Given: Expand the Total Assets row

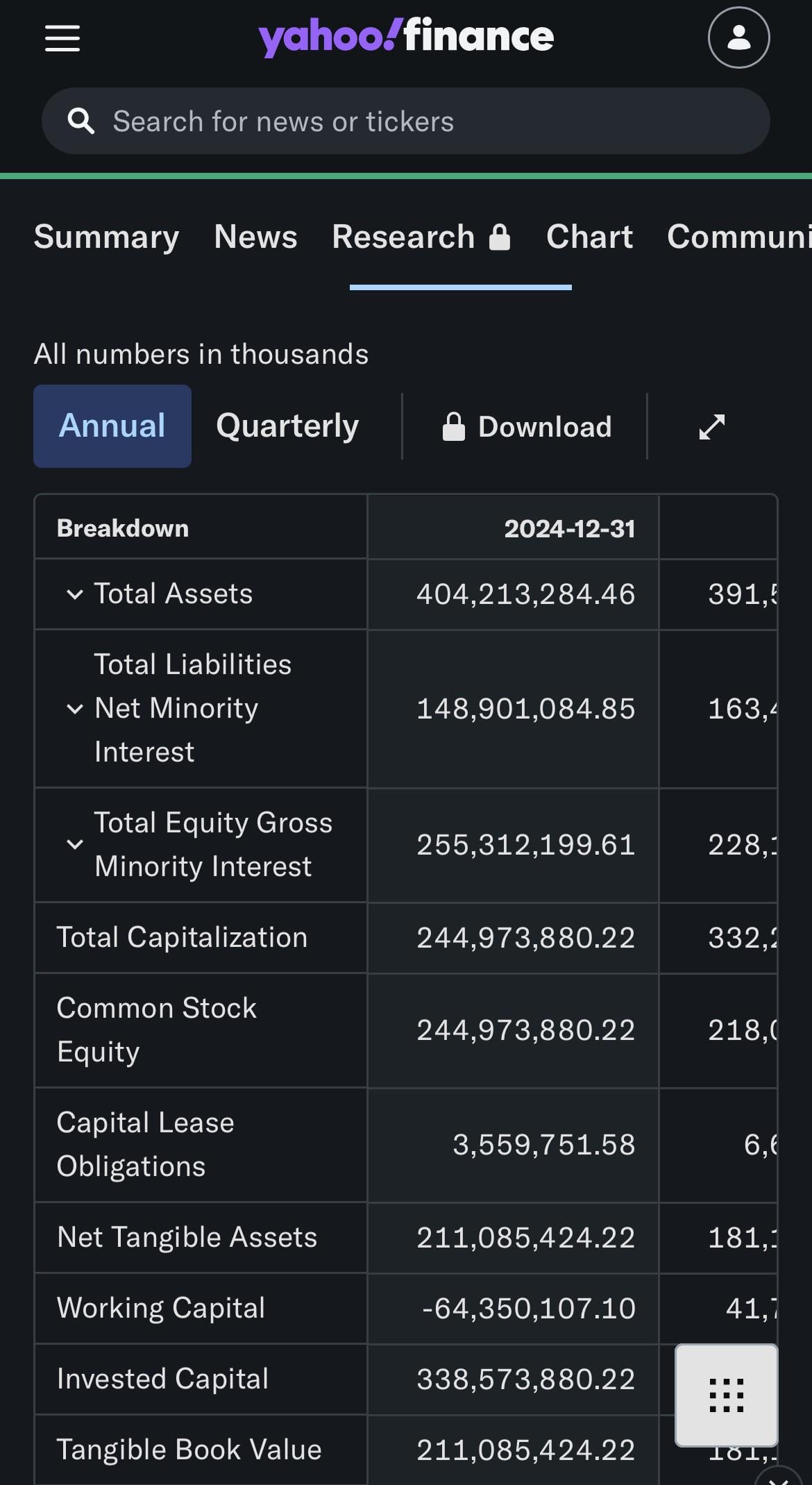Looking at the screenshot, I should pyautogui.click(x=74, y=594).
